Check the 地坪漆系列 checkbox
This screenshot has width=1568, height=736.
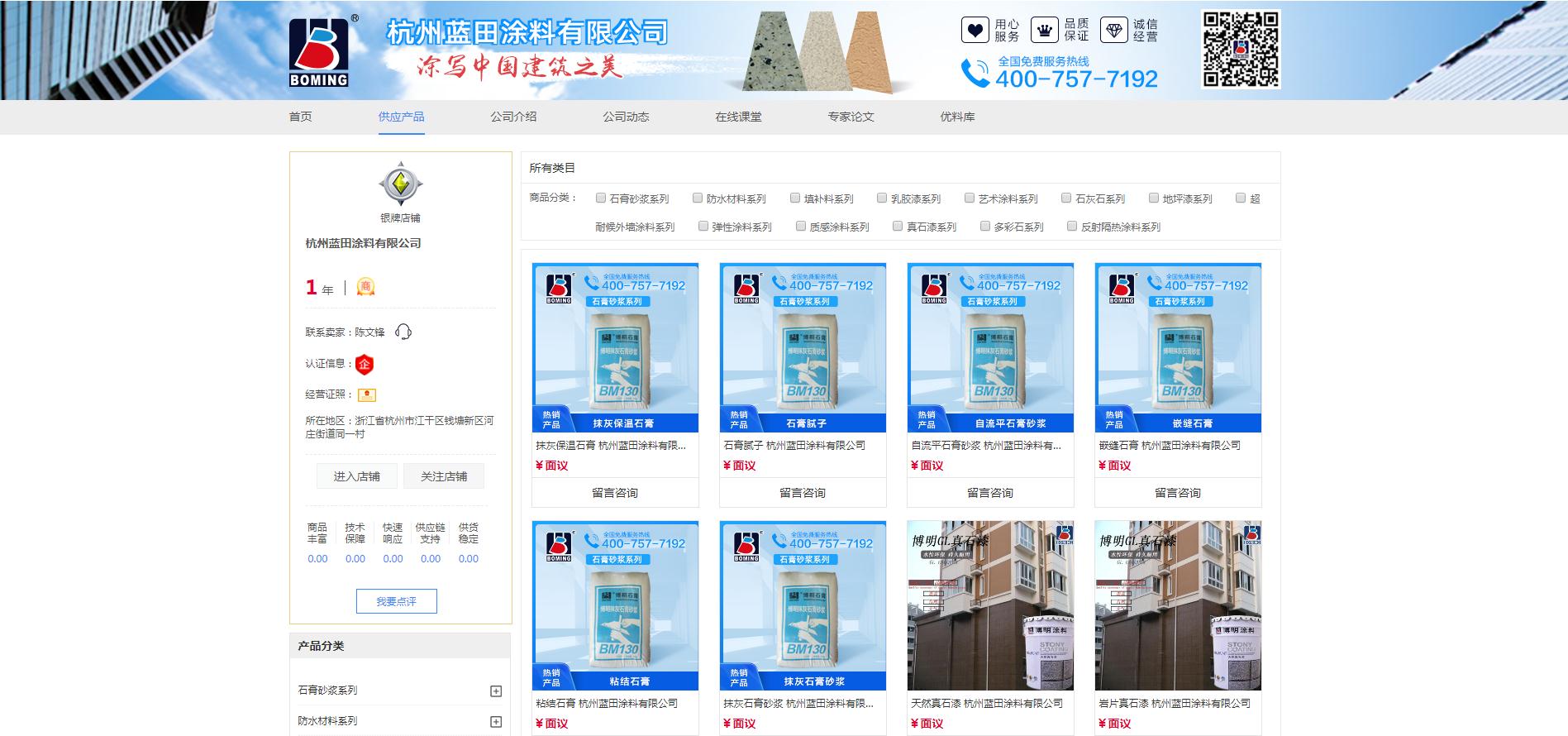coord(1154,198)
